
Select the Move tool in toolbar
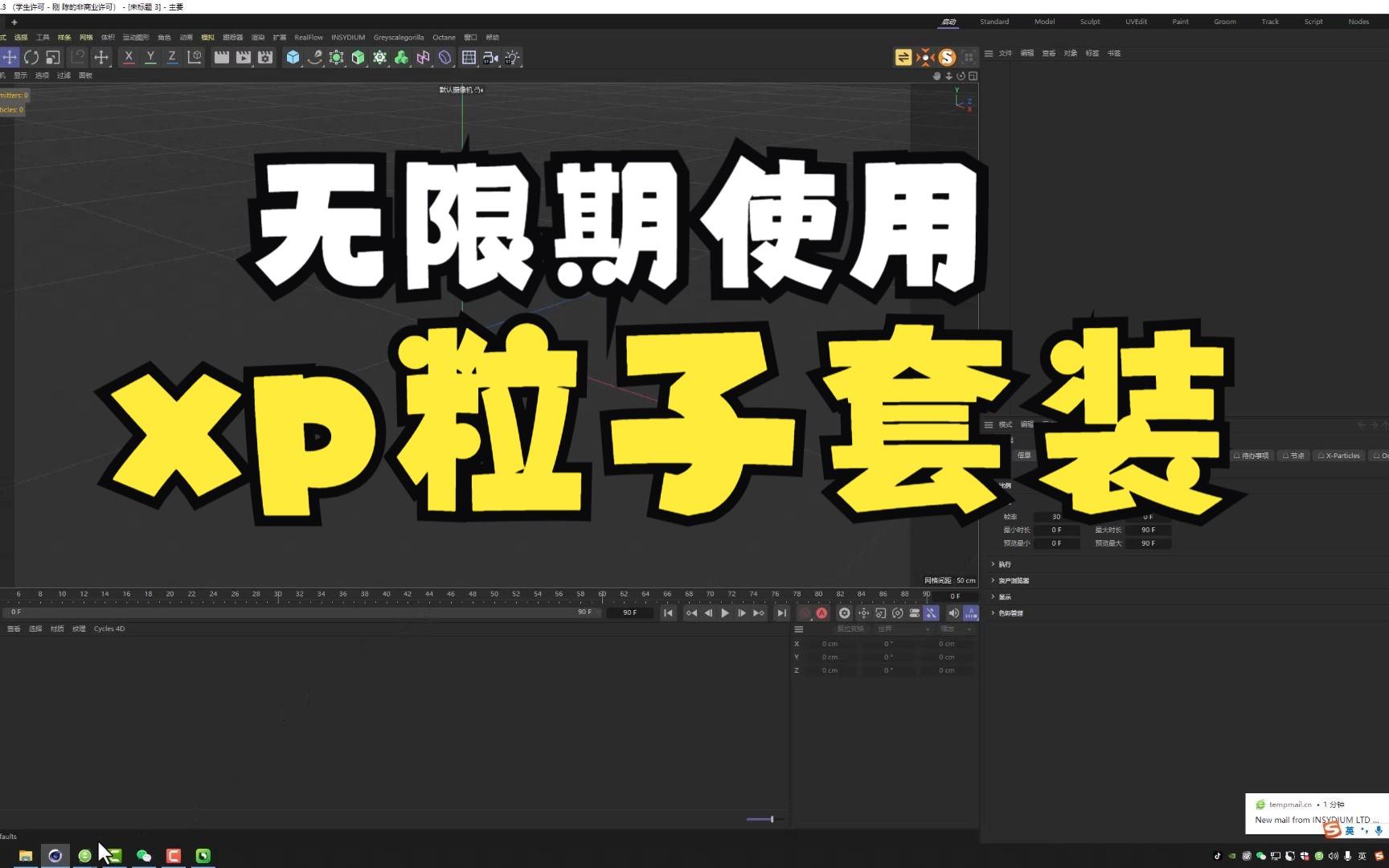click(9, 57)
